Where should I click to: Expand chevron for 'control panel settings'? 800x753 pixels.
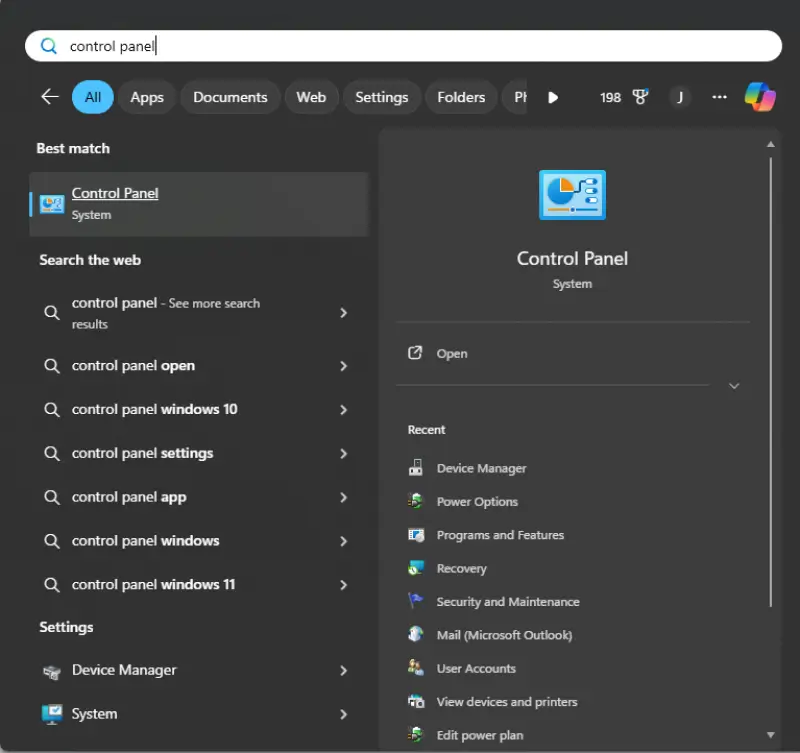[343, 454]
